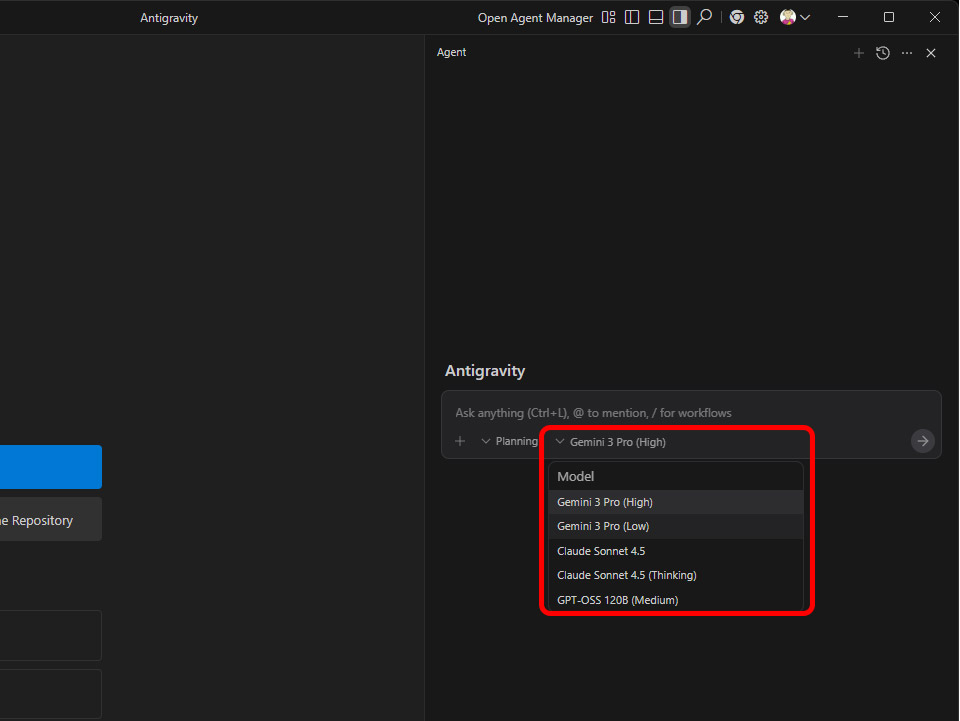Select Claude Sonnet 4.5 (Thinking) model

[x=676, y=575]
